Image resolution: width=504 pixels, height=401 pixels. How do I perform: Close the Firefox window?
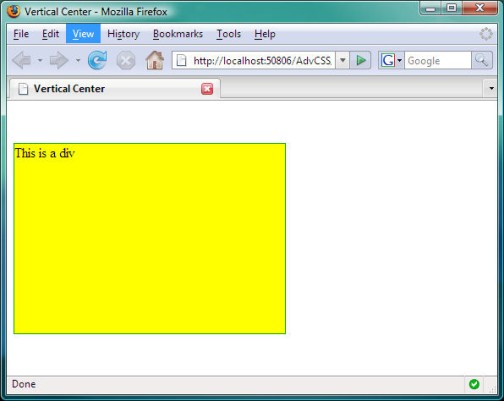coord(480,8)
